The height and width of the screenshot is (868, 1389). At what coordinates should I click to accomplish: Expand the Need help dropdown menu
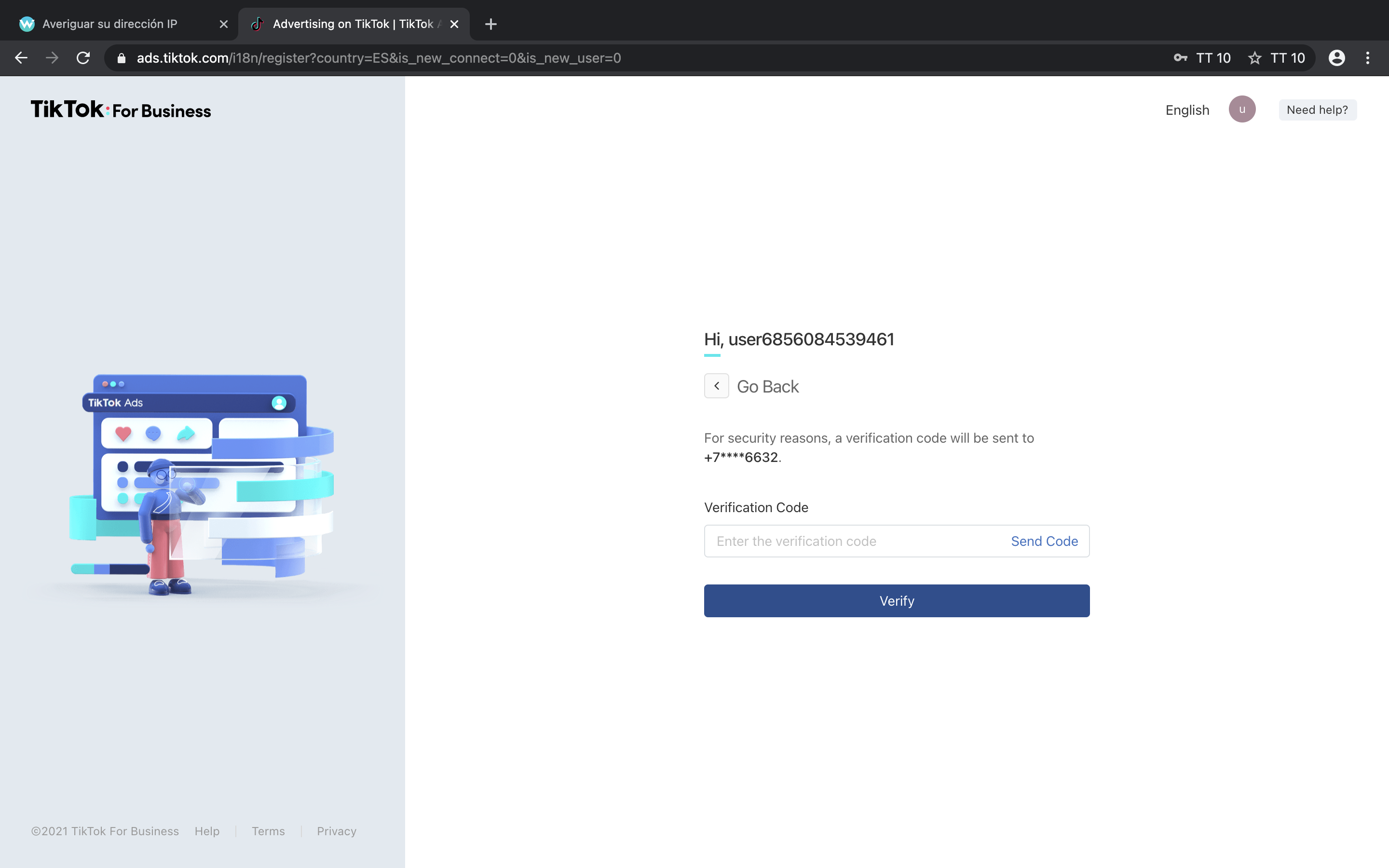click(1318, 109)
